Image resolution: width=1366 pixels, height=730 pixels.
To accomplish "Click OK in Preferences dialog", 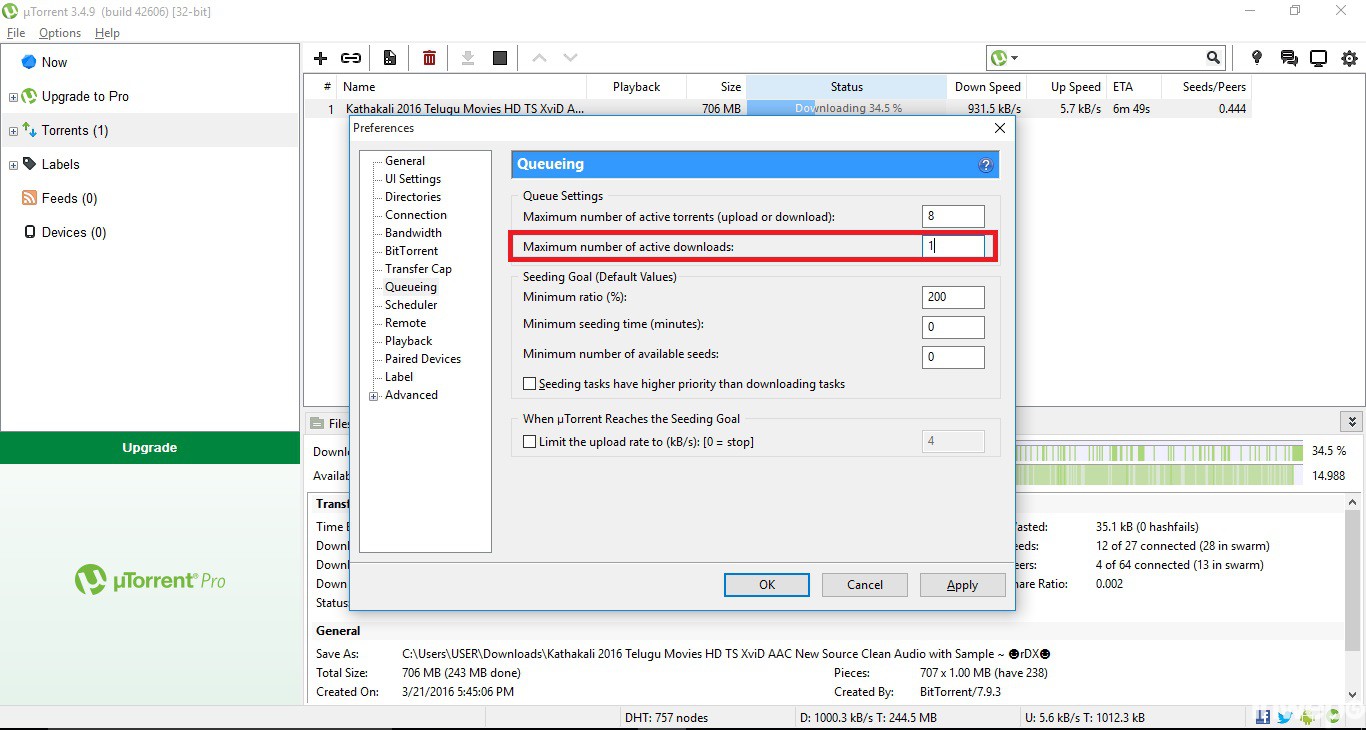I will point(767,585).
